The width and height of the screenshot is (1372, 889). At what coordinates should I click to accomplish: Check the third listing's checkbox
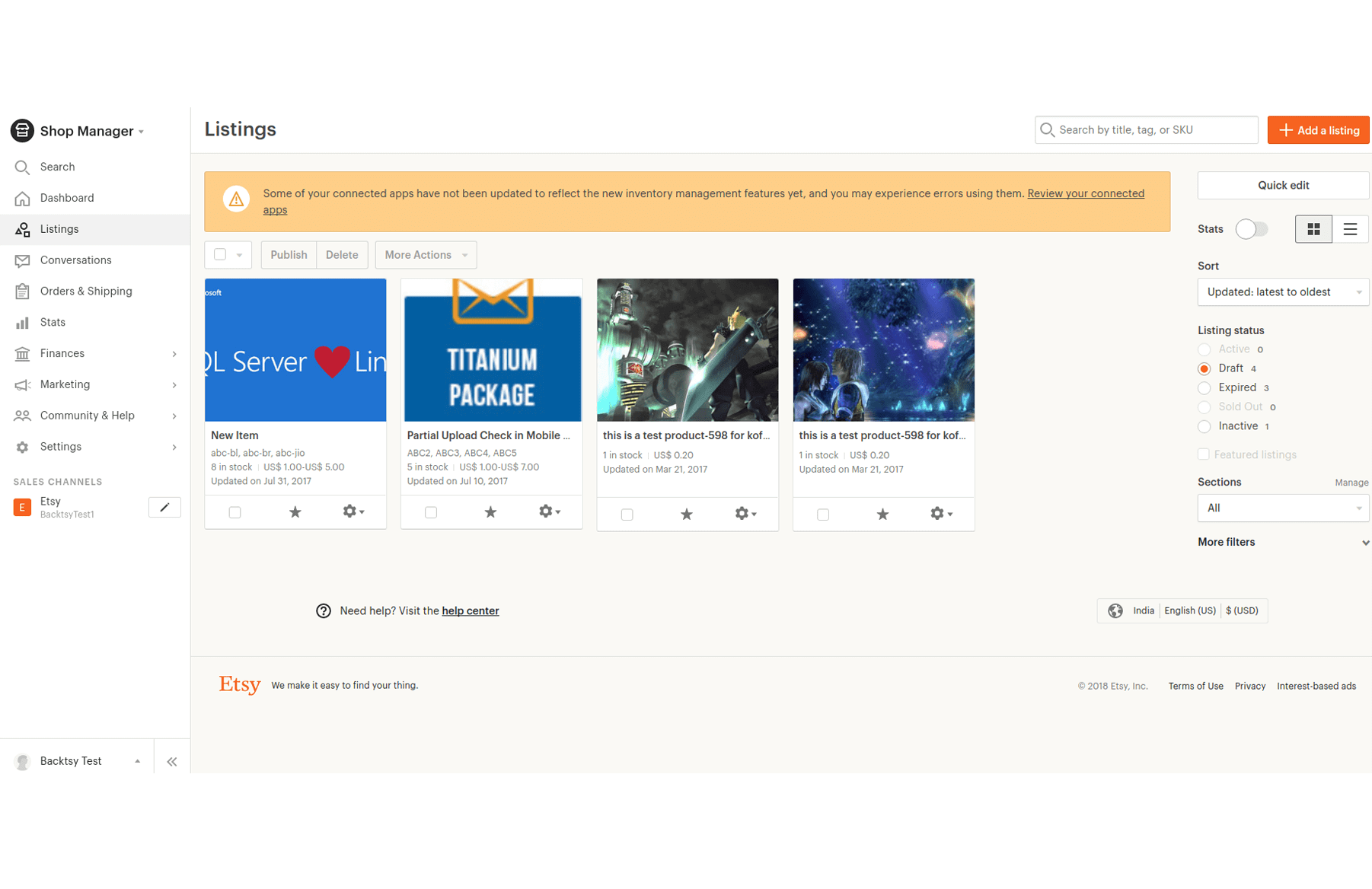627,515
